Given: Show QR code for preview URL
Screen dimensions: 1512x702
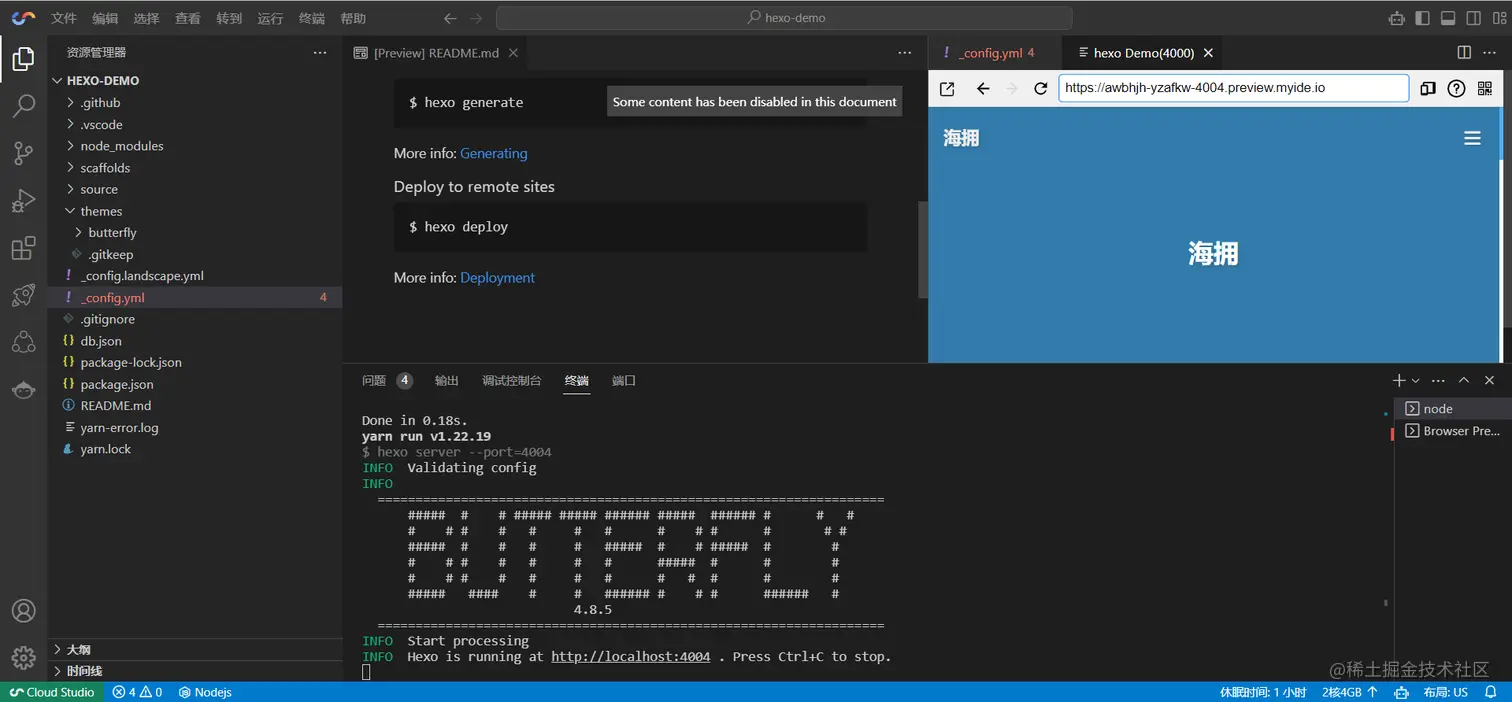Looking at the screenshot, I should pyautogui.click(x=1485, y=88).
